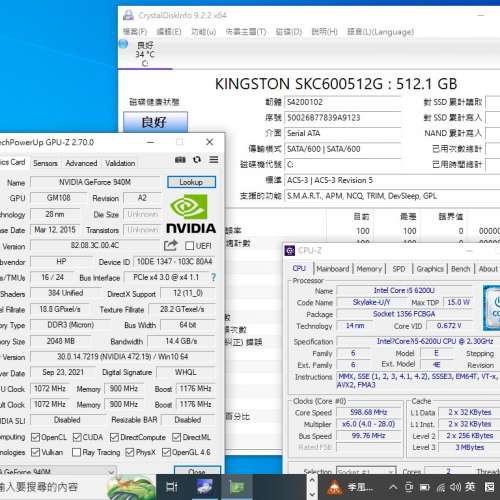Viewport: 500px width, 500px height.
Task: Toggle the CUDA checkbox
Action: 77,437
